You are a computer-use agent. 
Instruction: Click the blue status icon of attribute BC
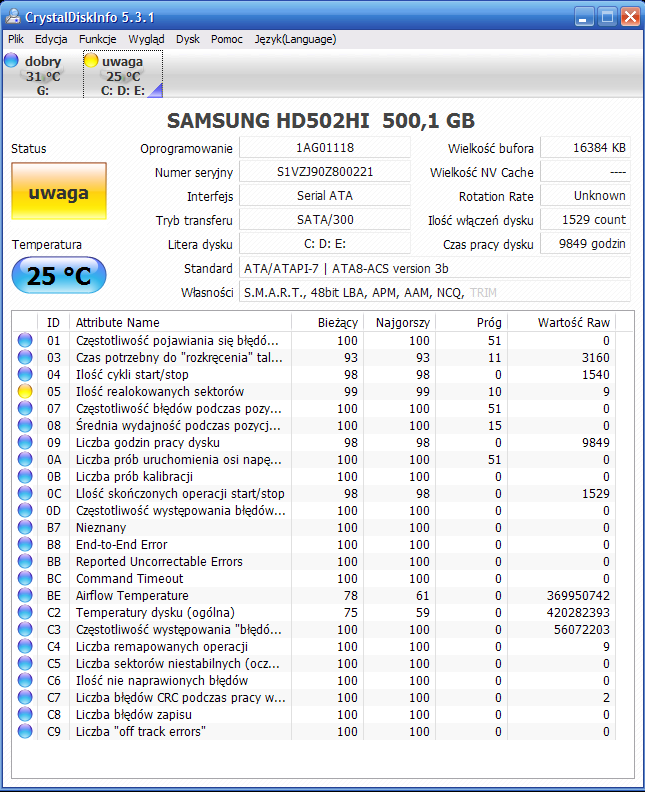(25, 578)
